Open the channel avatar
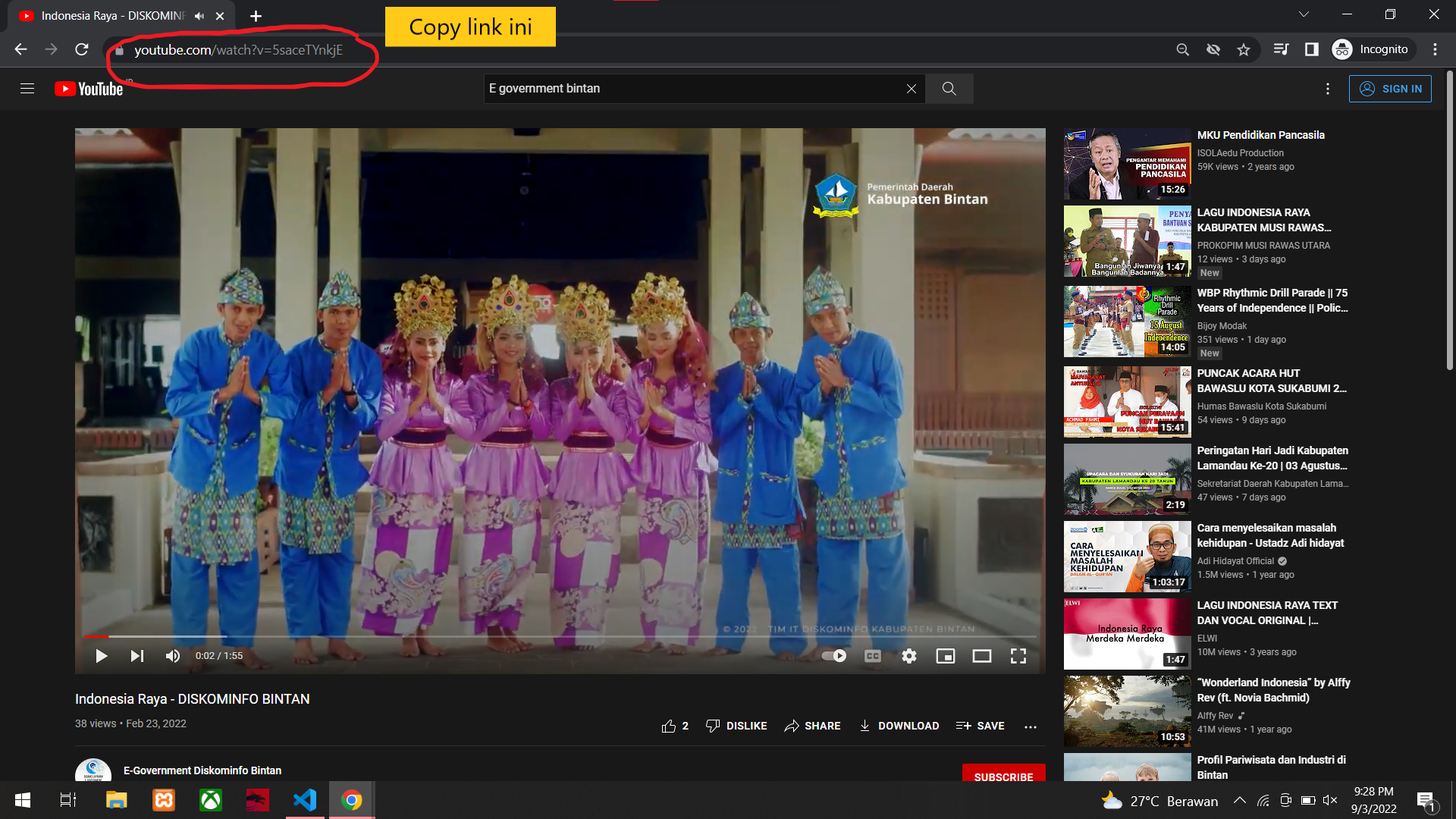Screen dimensions: 1456x819 coord(93,771)
